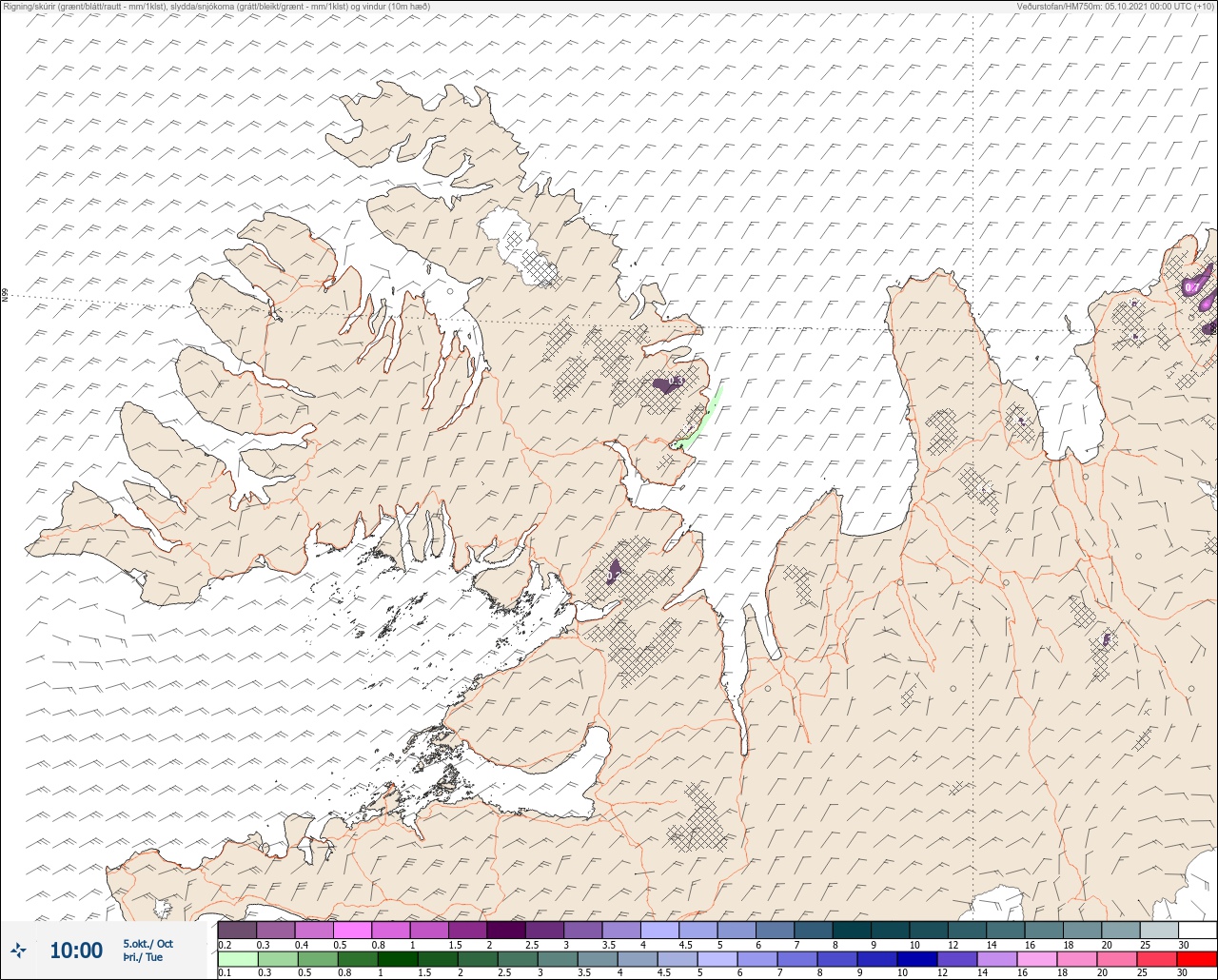Viewport: 1218px width, 980px height.
Task: Click the 10:00 forecast time display
Action: 76,951
